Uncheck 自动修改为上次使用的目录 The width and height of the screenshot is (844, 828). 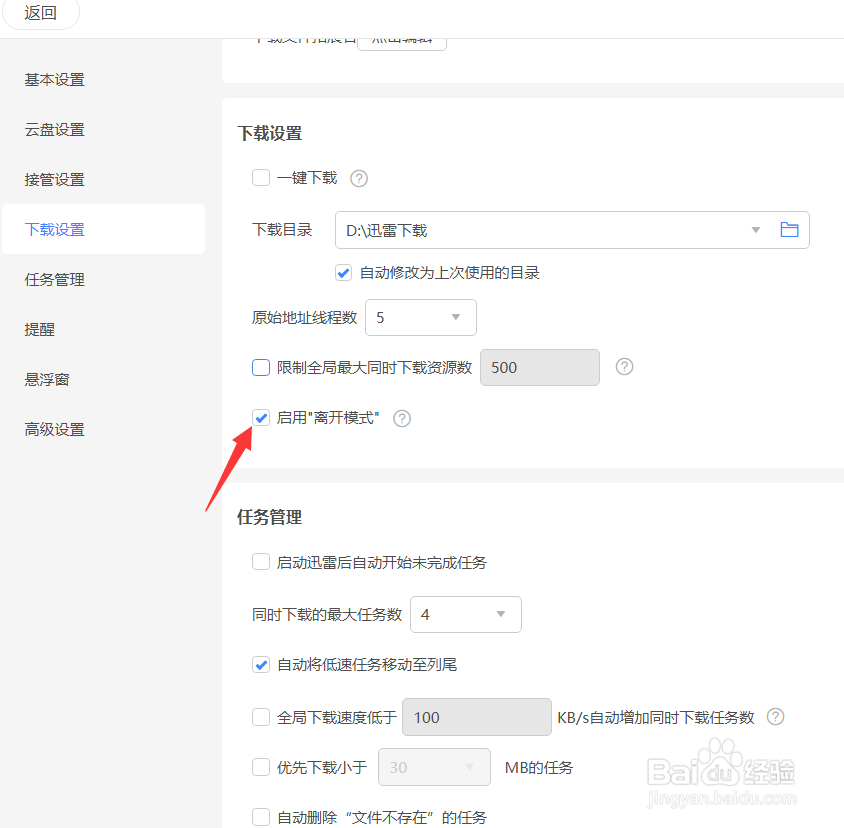click(x=343, y=272)
